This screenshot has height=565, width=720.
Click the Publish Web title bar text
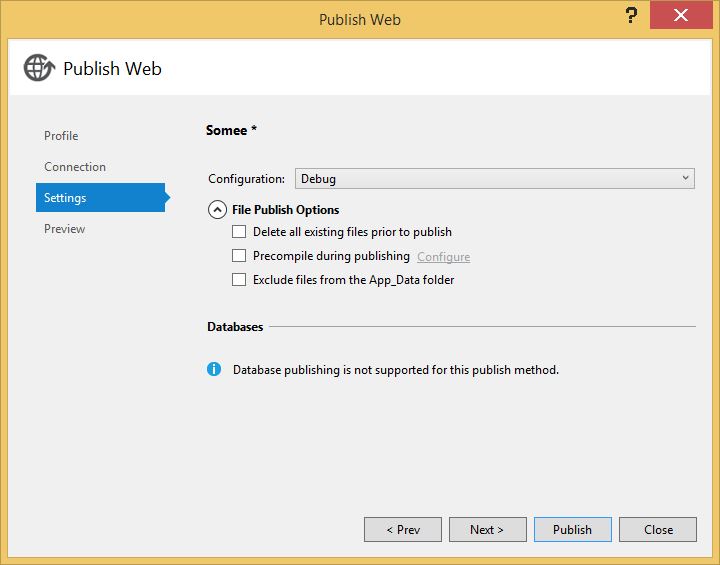coord(360,19)
